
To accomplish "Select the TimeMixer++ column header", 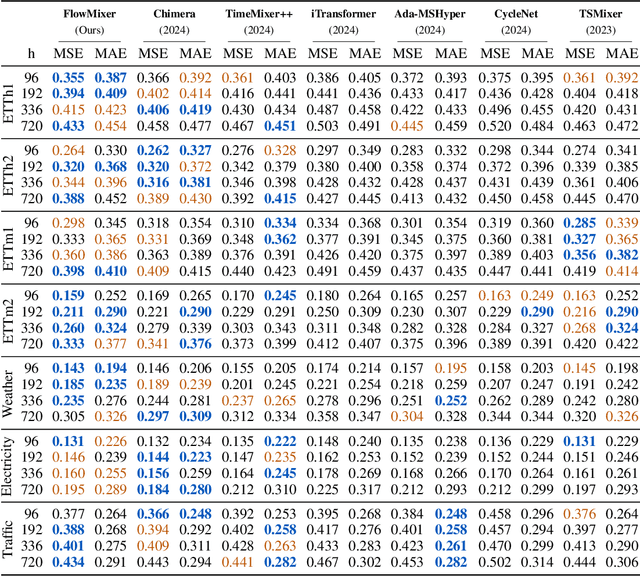I will 259,14.
